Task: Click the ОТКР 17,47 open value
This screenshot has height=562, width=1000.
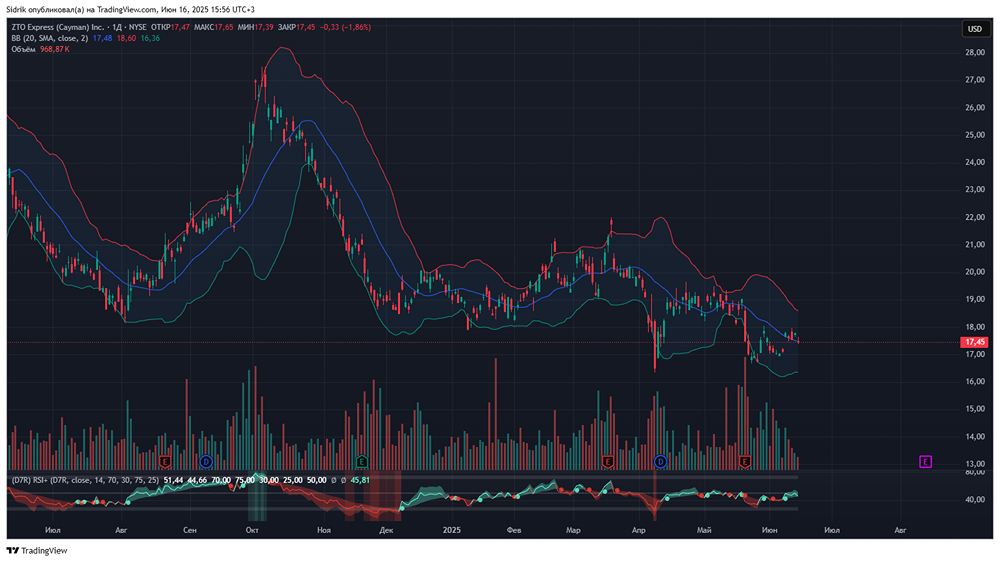Action: 170,27
